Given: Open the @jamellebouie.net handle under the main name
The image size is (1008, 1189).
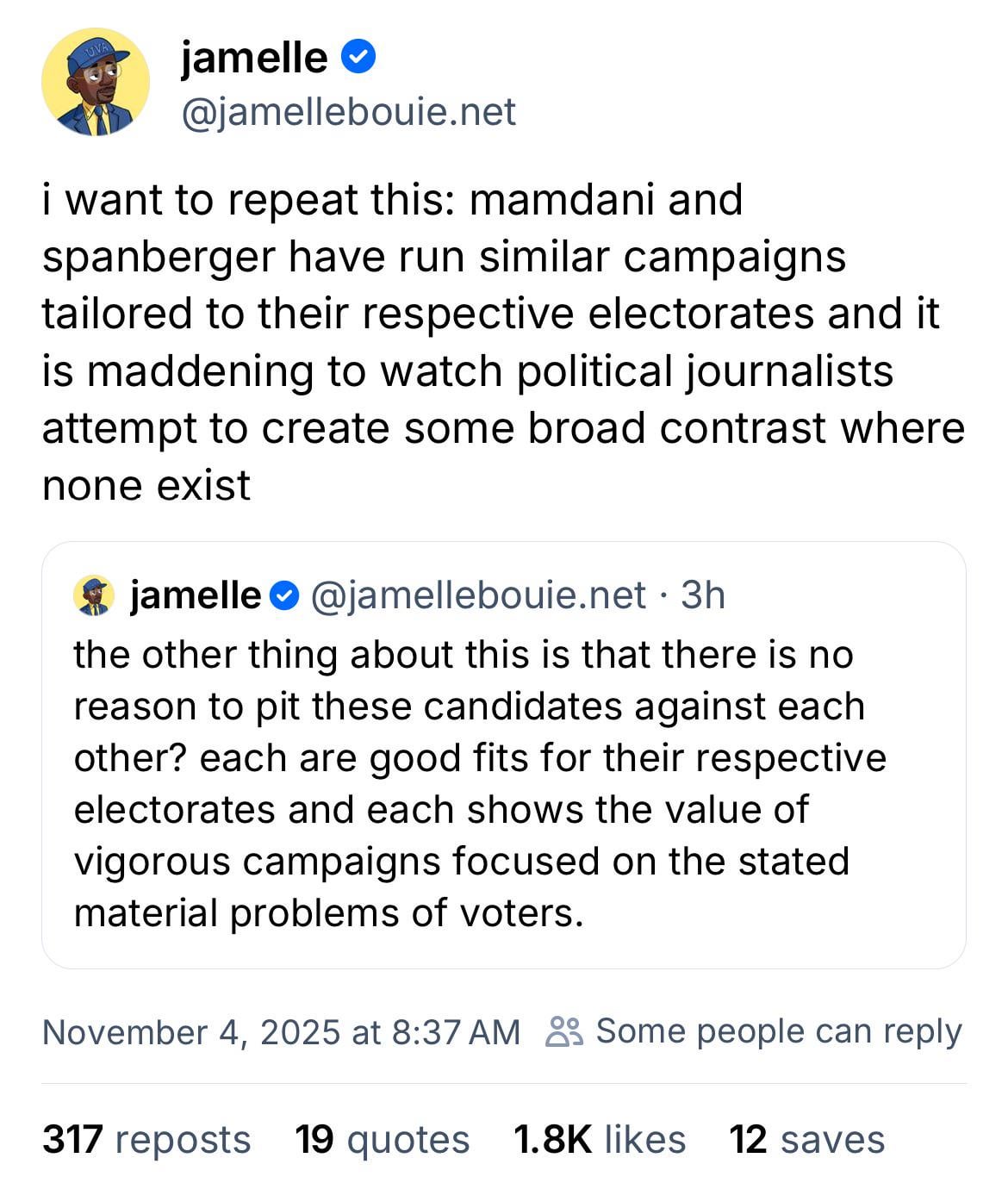Looking at the screenshot, I should click(x=348, y=112).
